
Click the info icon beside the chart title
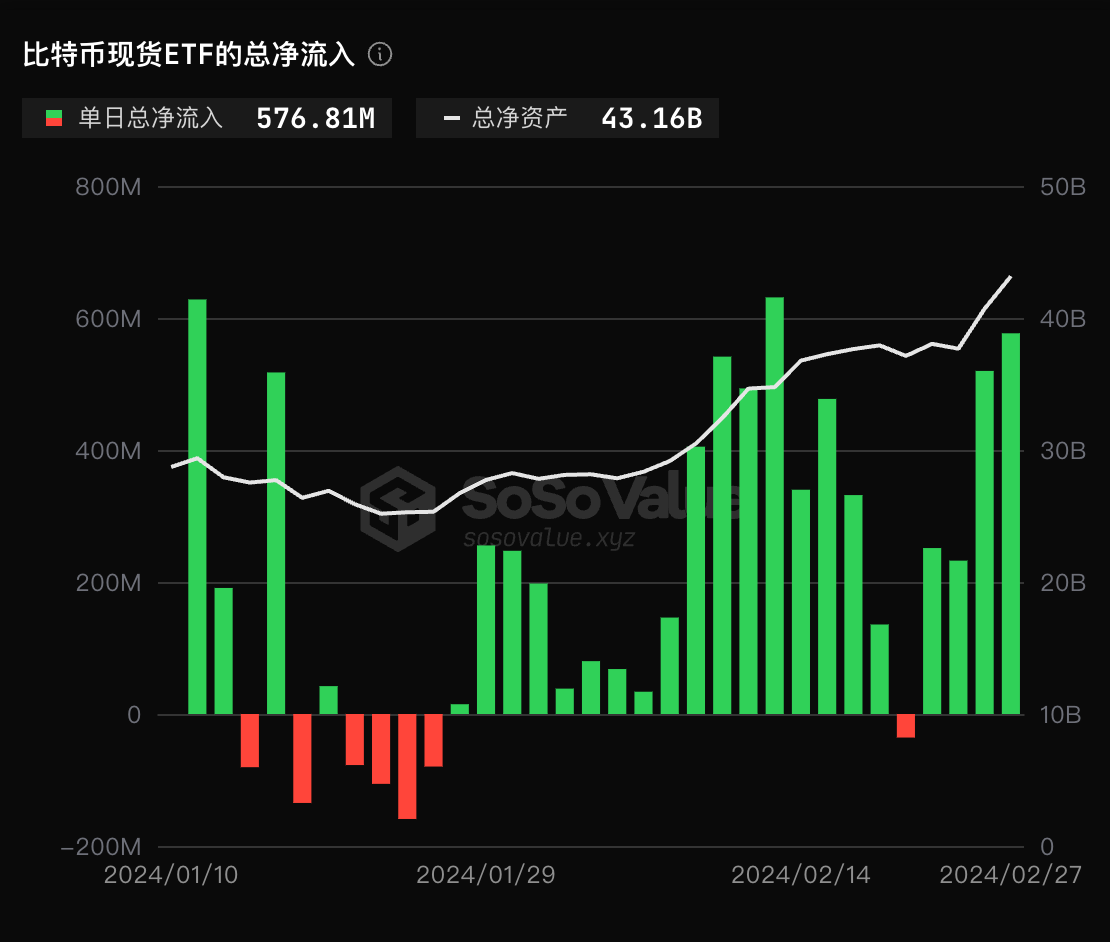click(x=380, y=55)
